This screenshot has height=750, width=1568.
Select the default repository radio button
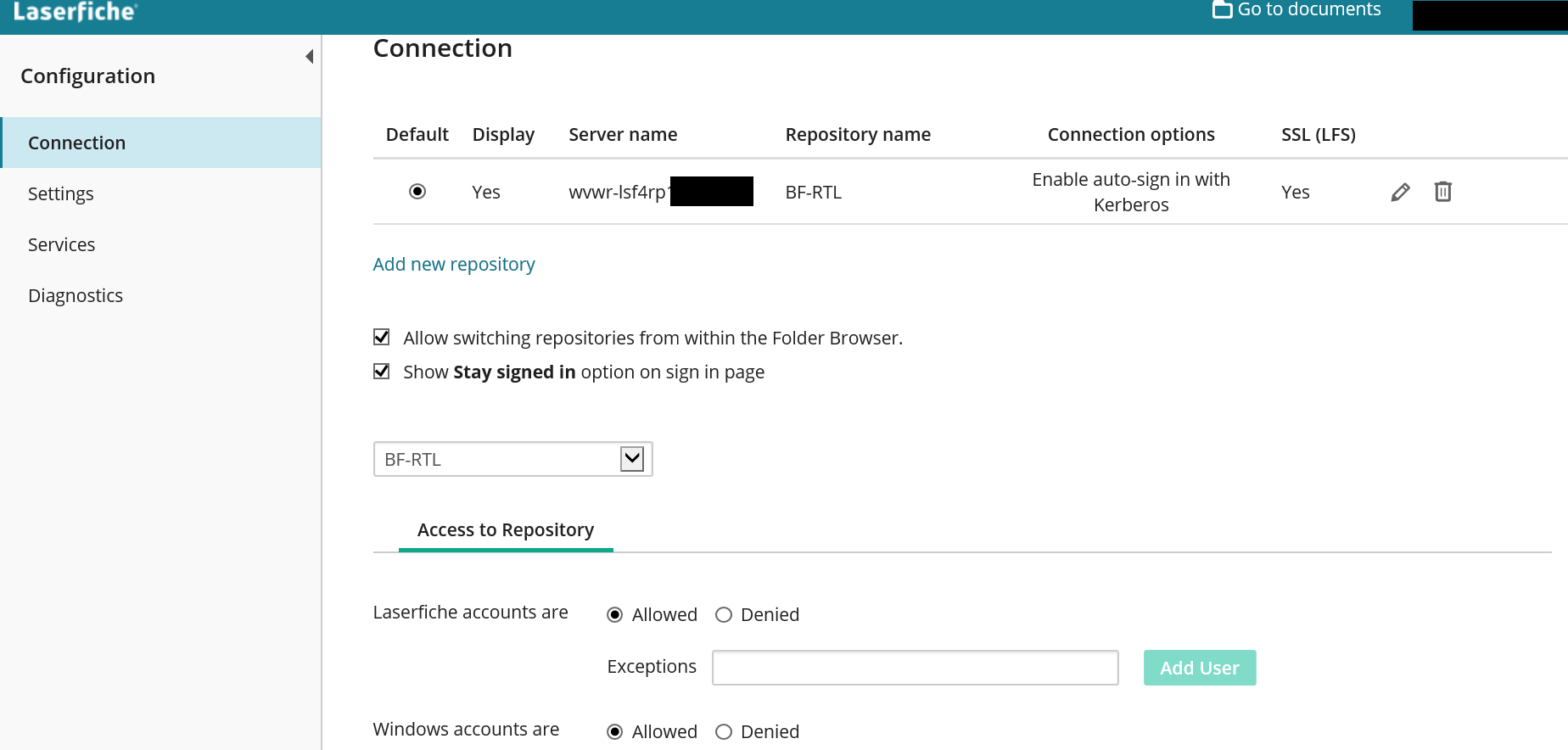(x=417, y=192)
